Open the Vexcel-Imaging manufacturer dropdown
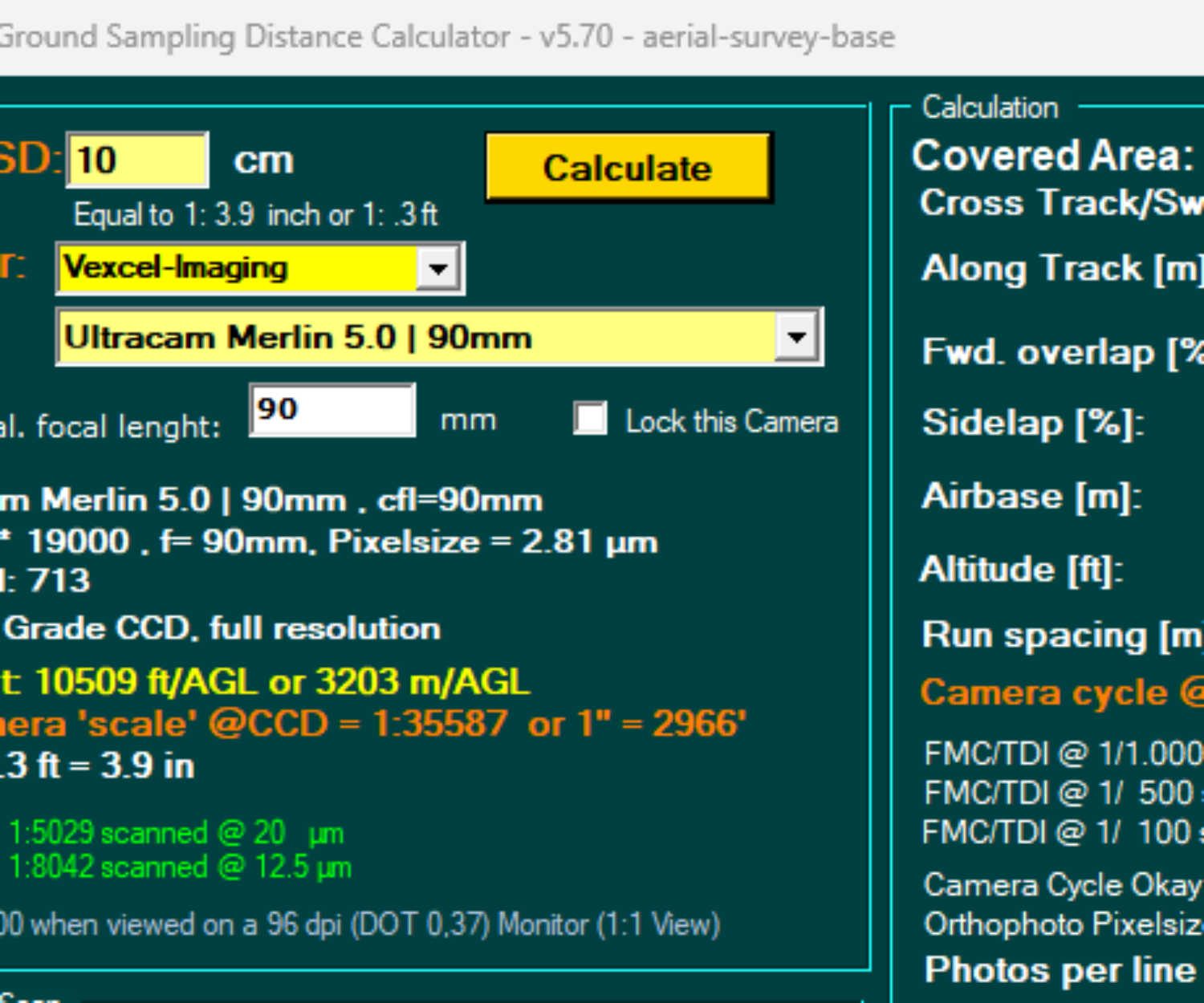 (x=438, y=267)
